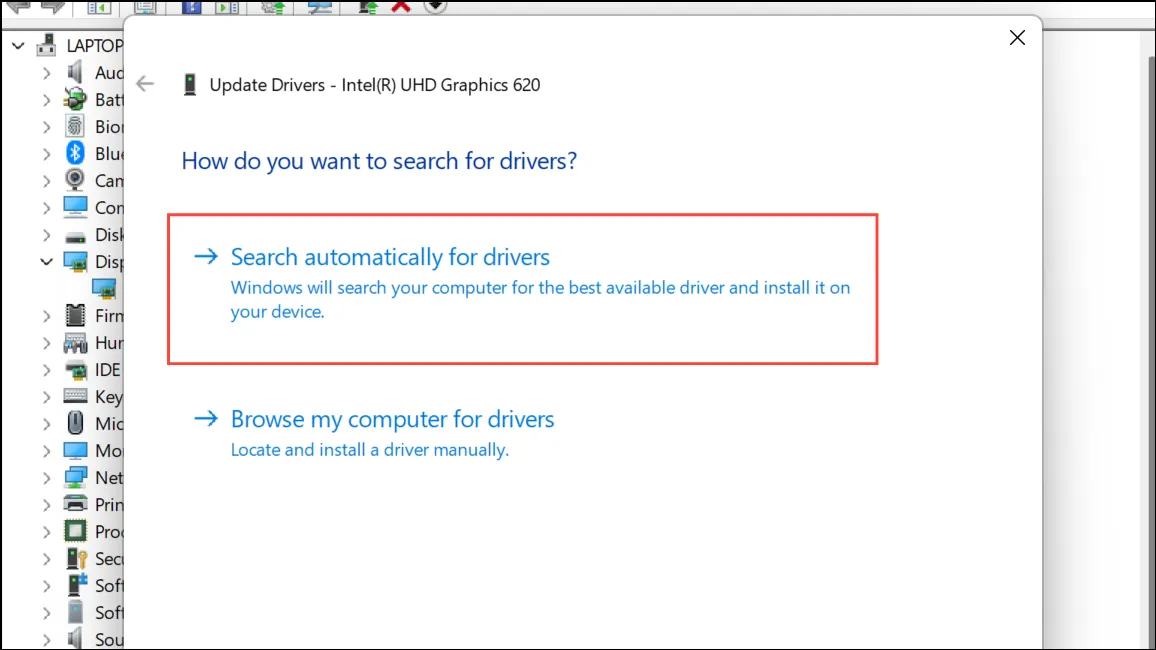Click heading How do you want to search

379,161
